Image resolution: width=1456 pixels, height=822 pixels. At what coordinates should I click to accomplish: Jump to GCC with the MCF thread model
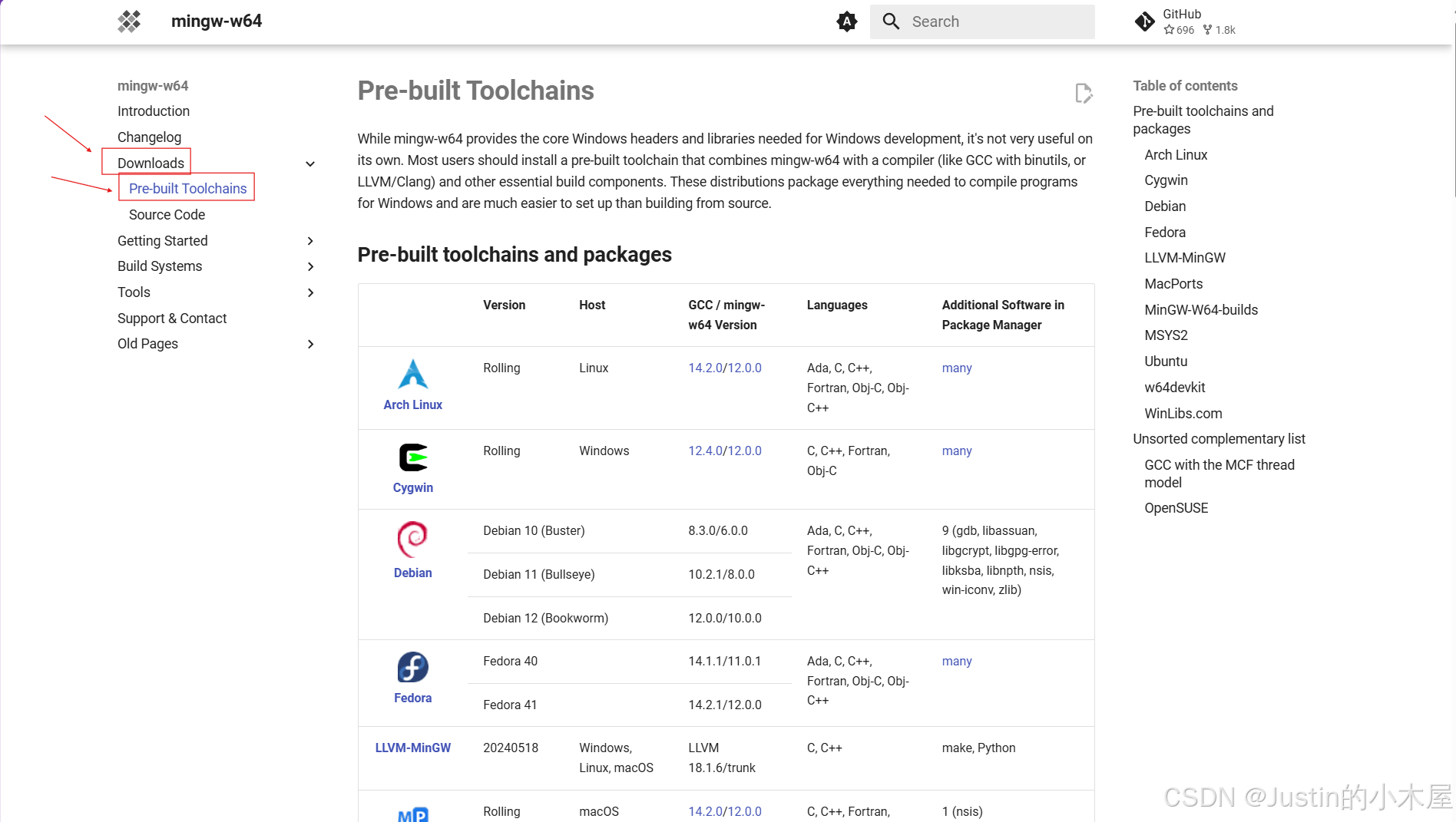click(x=1219, y=474)
